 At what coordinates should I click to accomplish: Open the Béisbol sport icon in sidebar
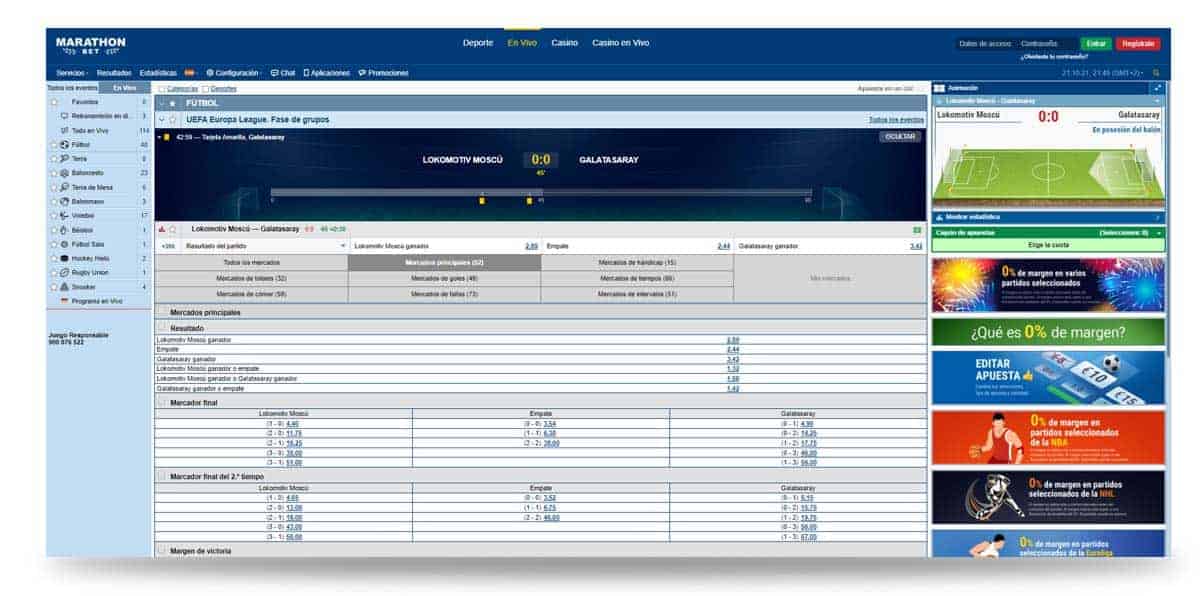[x=65, y=230]
